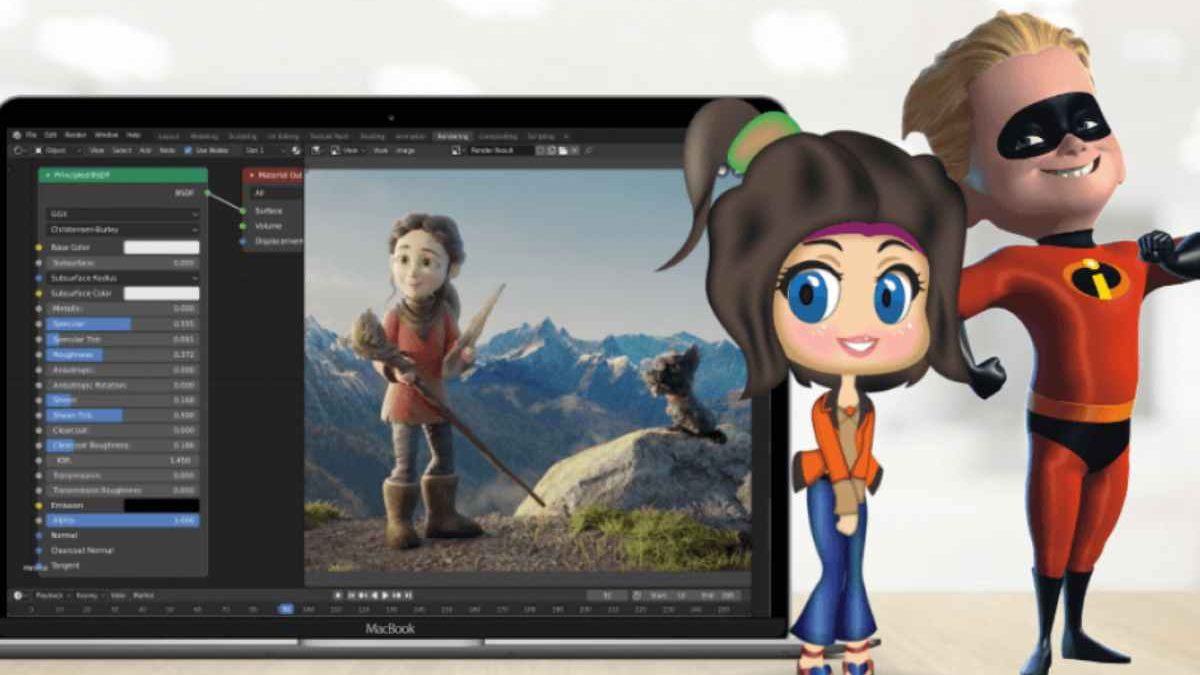Open the node editor Node menu
The image size is (1200, 675).
pos(167,150)
